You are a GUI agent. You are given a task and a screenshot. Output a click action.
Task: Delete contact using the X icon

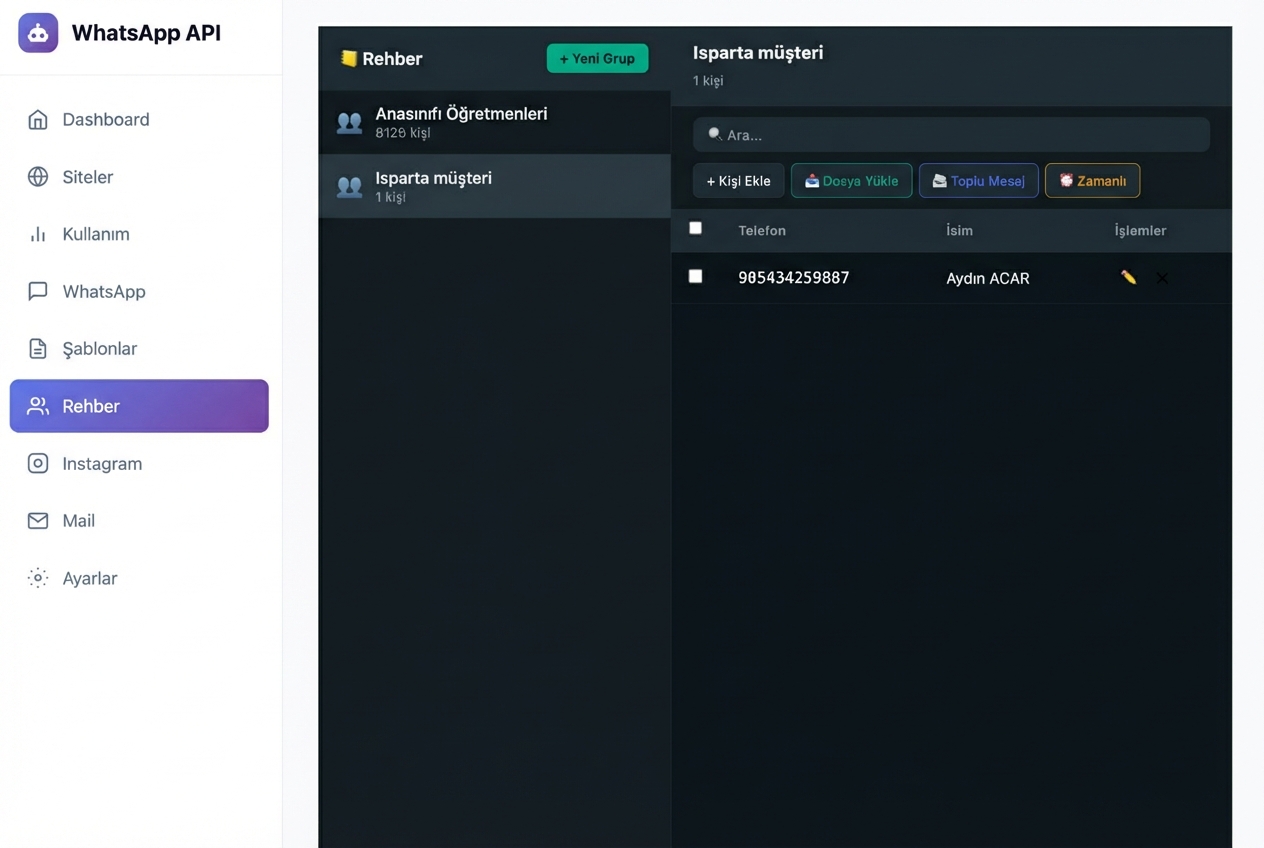pyautogui.click(x=1162, y=278)
